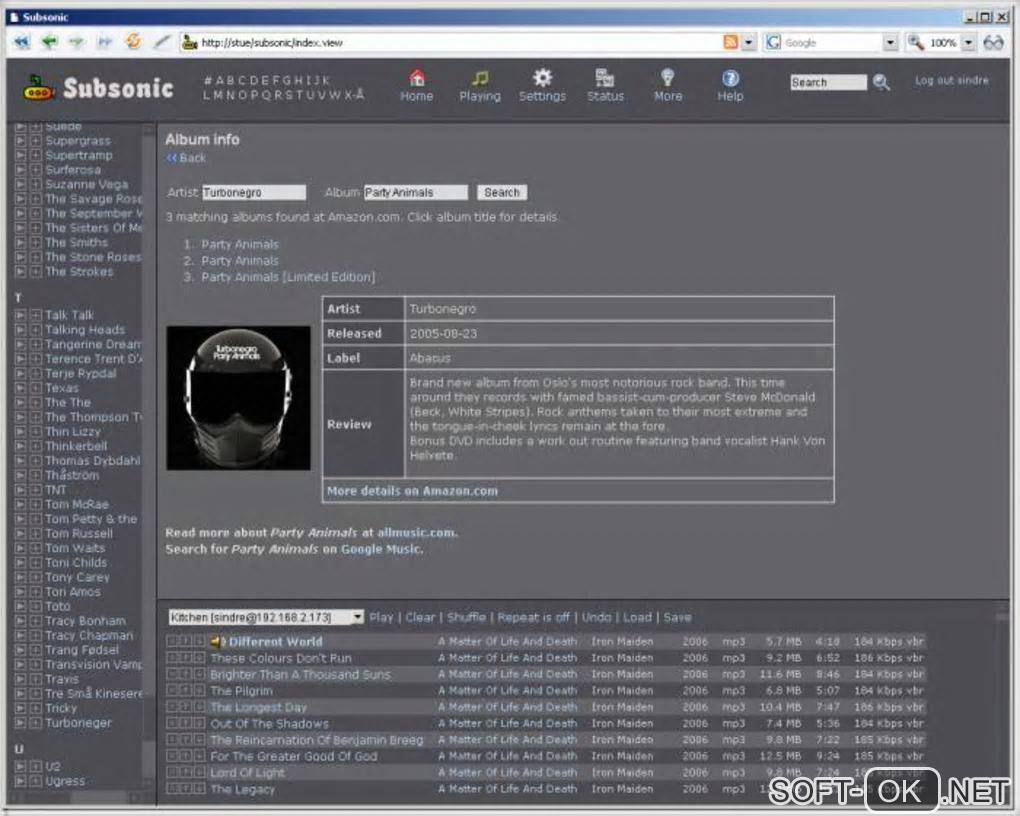This screenshot has height=816, width=1020.
Task: Undo the last playlist change
Action: tap(597, 618)
